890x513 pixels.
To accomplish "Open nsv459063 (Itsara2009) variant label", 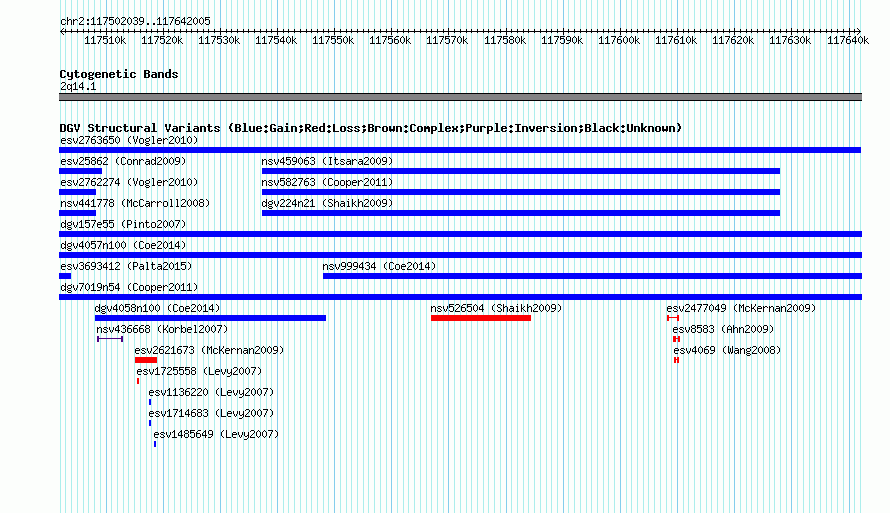I will 327,161.
